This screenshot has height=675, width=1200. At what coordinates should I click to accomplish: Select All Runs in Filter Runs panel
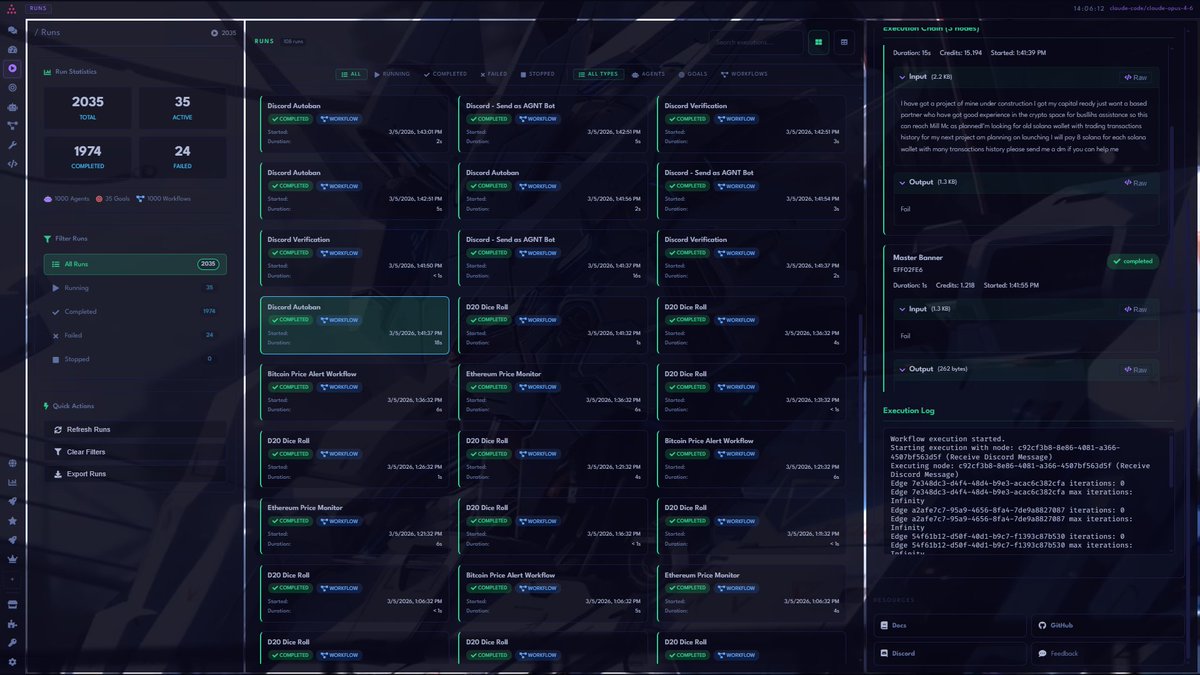point(135,264)
